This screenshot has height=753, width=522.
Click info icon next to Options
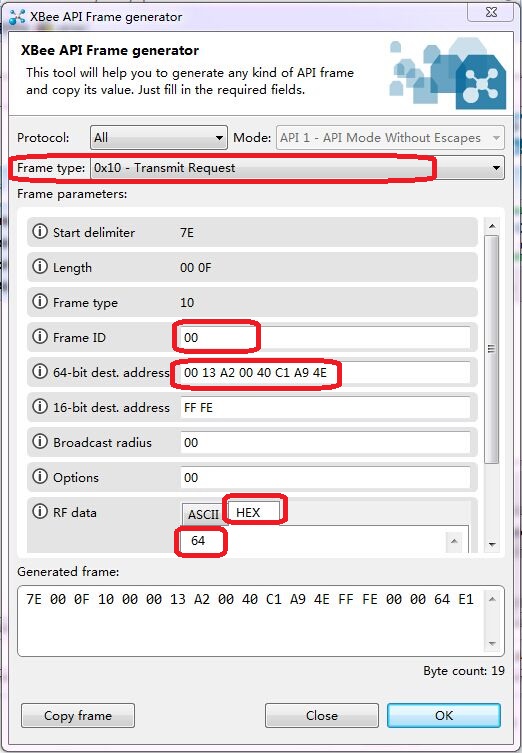(x=40, y=477)
